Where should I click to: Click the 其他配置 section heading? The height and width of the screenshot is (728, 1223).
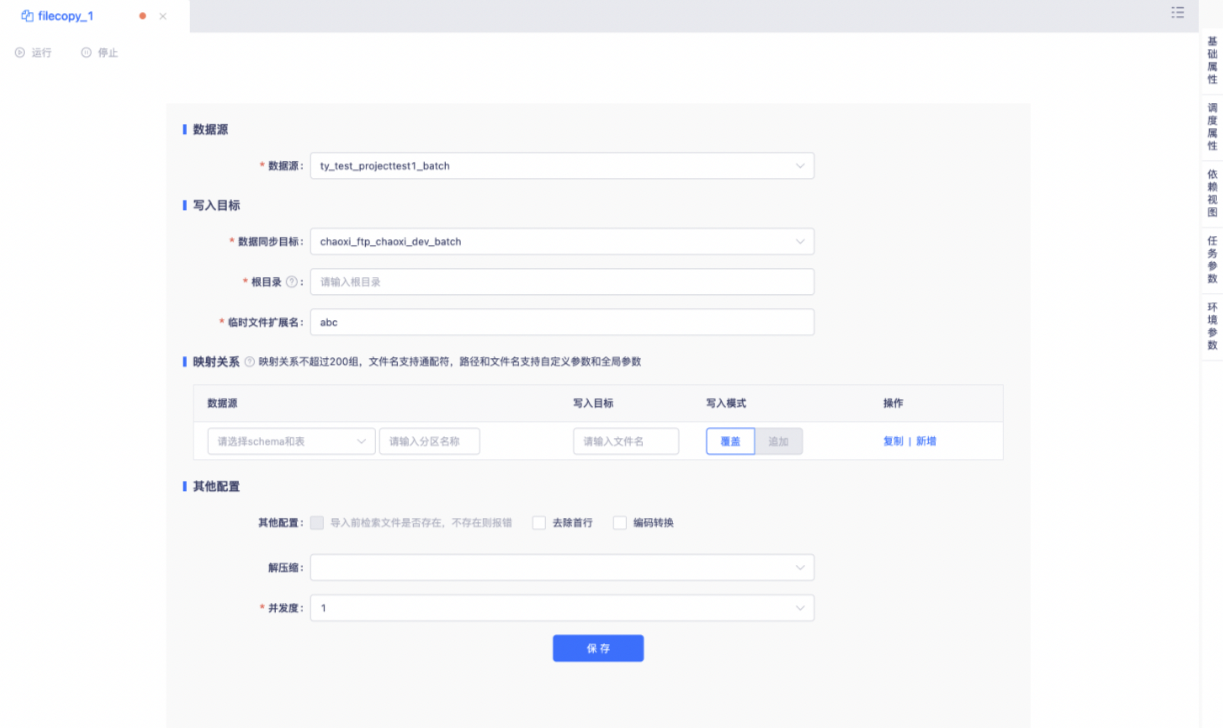click(216, 487)
